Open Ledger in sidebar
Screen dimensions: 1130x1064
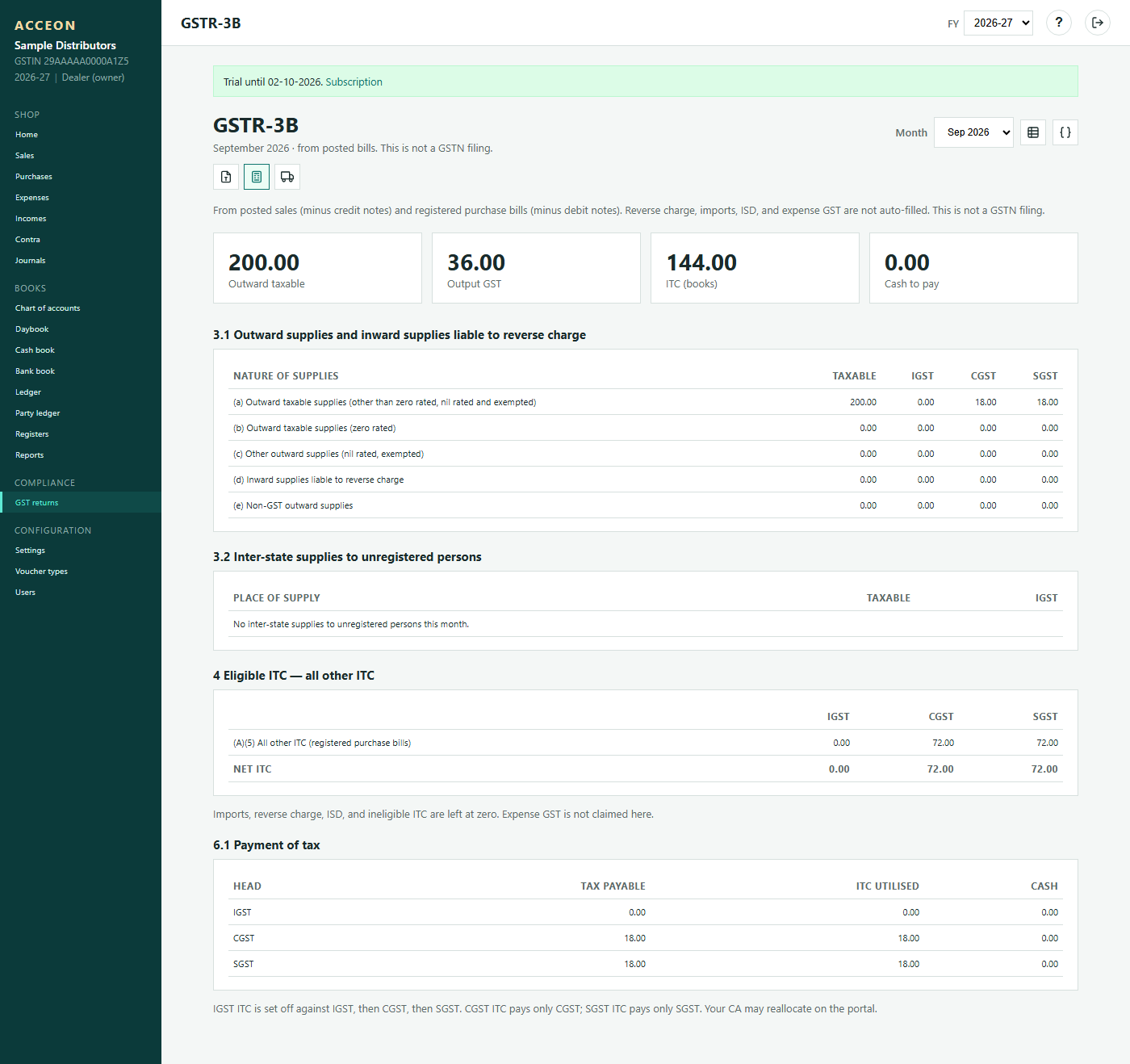pos(28,392)
